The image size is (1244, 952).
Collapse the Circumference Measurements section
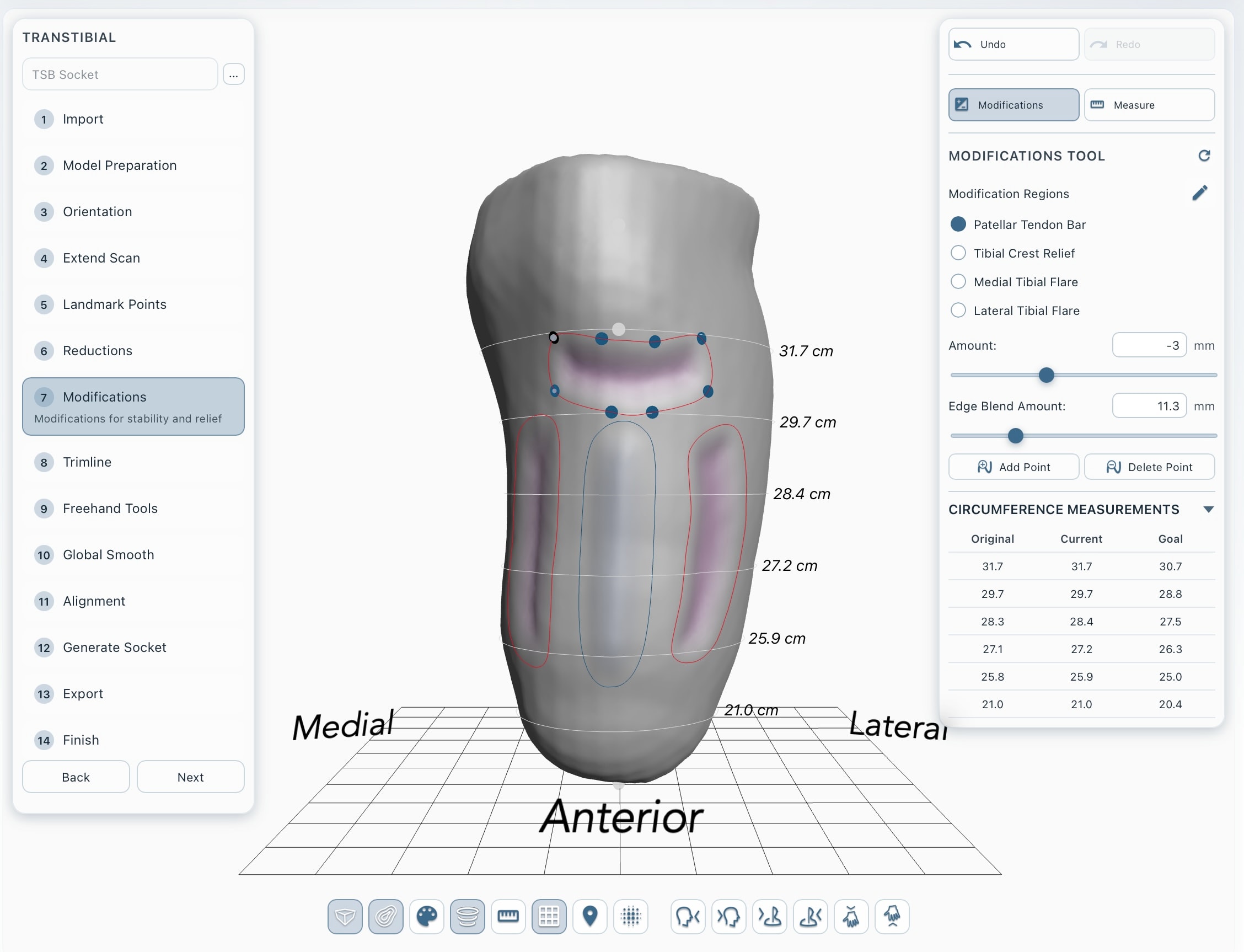(1208, 510)
